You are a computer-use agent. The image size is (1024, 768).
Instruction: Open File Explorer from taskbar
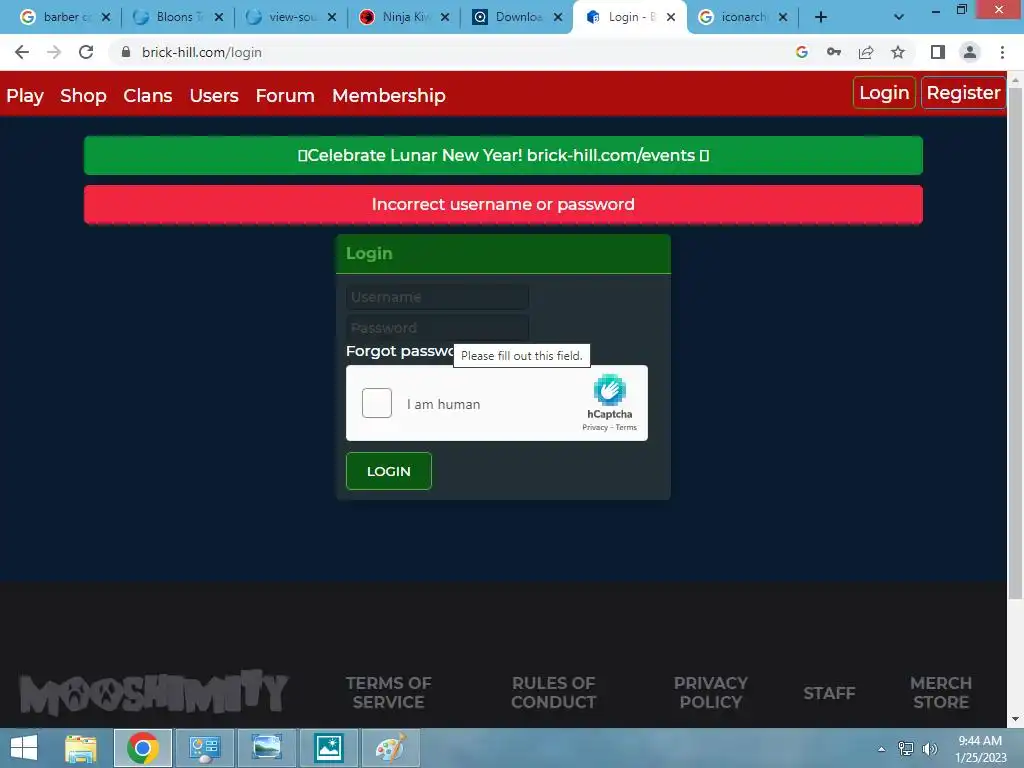click(81, 748)
